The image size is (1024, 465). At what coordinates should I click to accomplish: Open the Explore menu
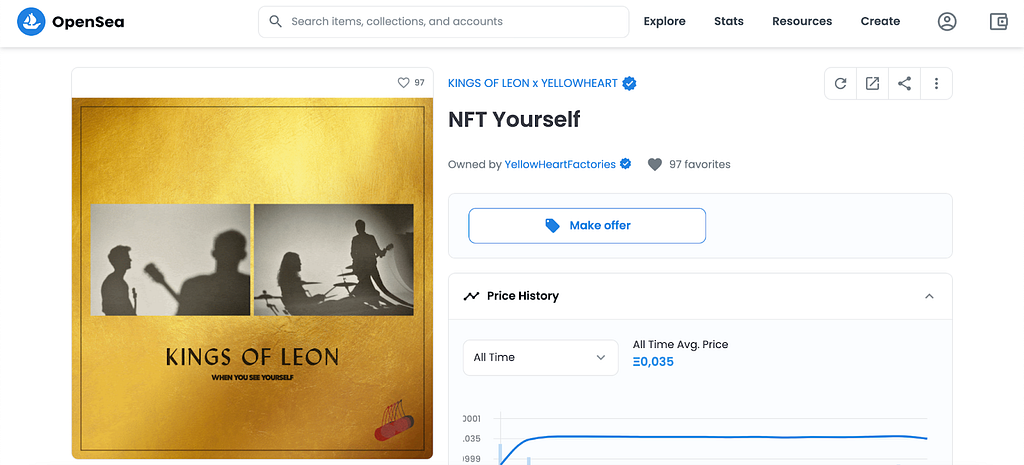coord(664,22)
